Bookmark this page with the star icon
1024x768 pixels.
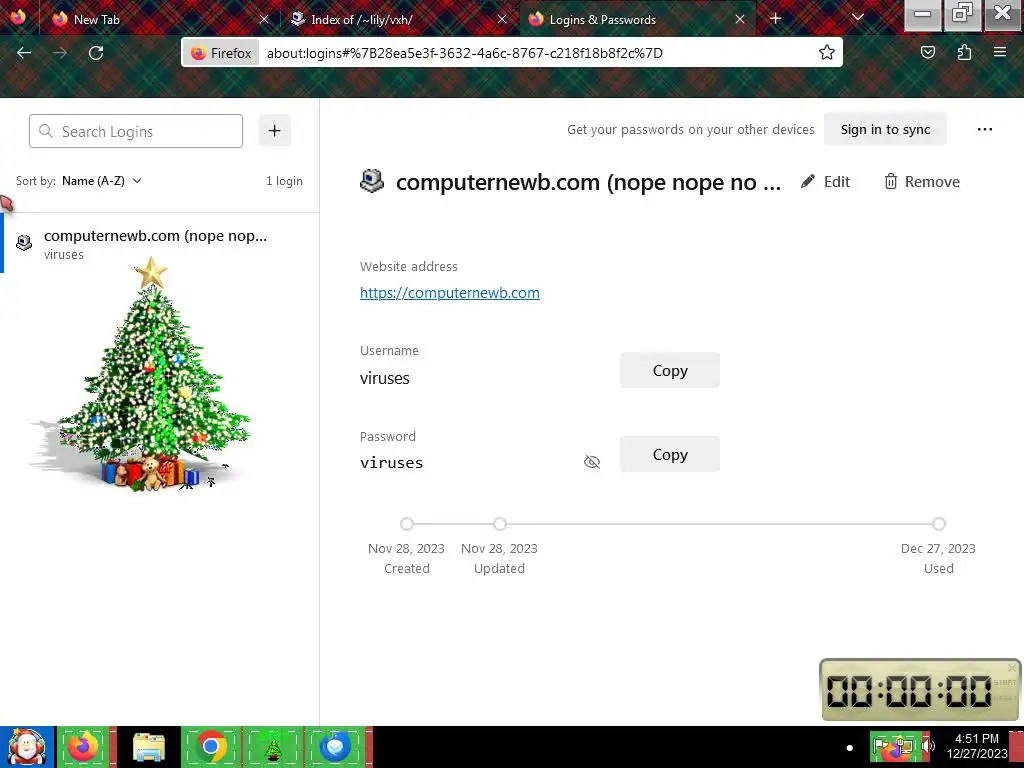coord(827,53)
